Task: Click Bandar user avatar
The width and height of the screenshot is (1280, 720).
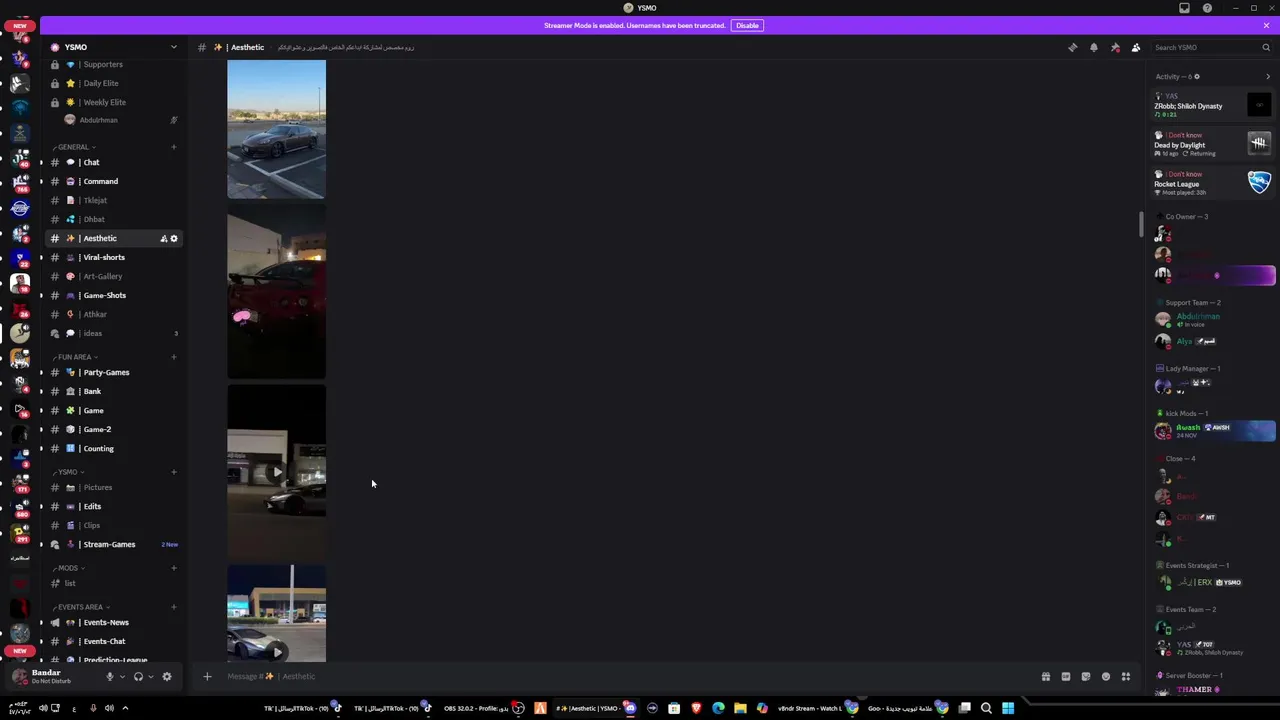Action: [x=19, y=676]
